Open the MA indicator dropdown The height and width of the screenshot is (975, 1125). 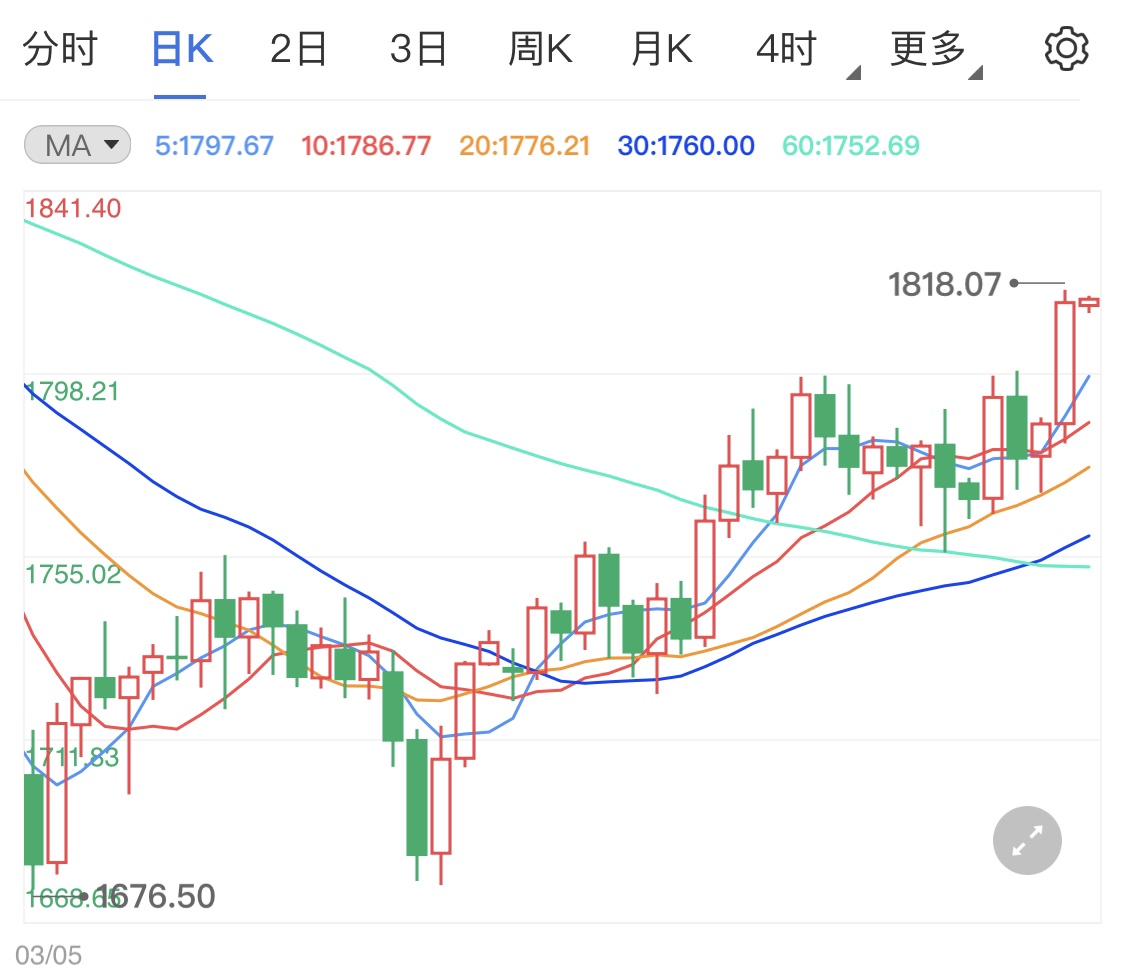click(x=77, y=145)
